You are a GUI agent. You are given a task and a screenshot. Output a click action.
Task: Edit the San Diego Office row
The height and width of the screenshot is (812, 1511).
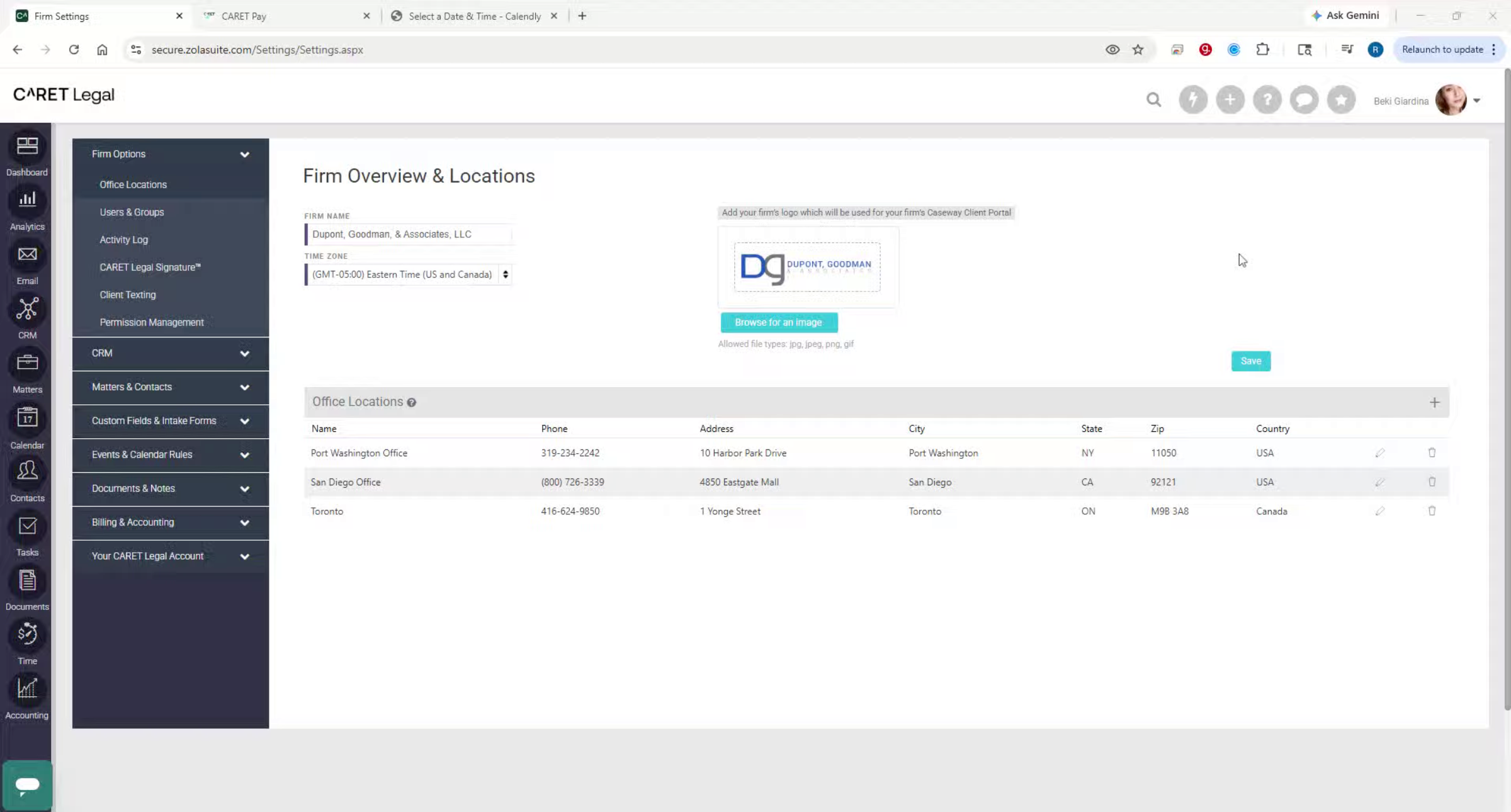pos(1379,482)
